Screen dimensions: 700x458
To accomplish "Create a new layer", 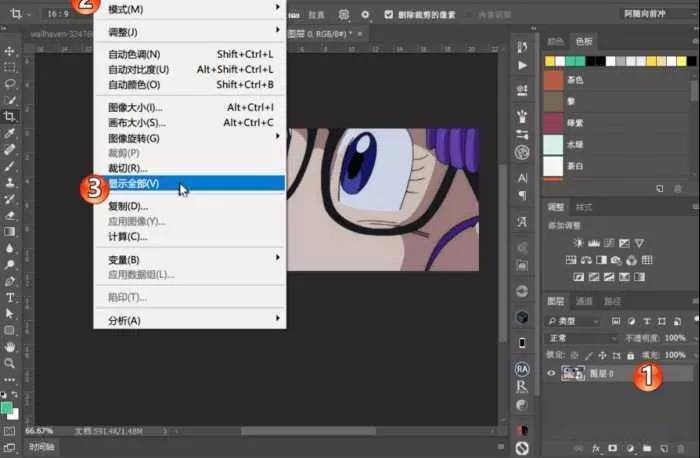I will coord(664,448).
